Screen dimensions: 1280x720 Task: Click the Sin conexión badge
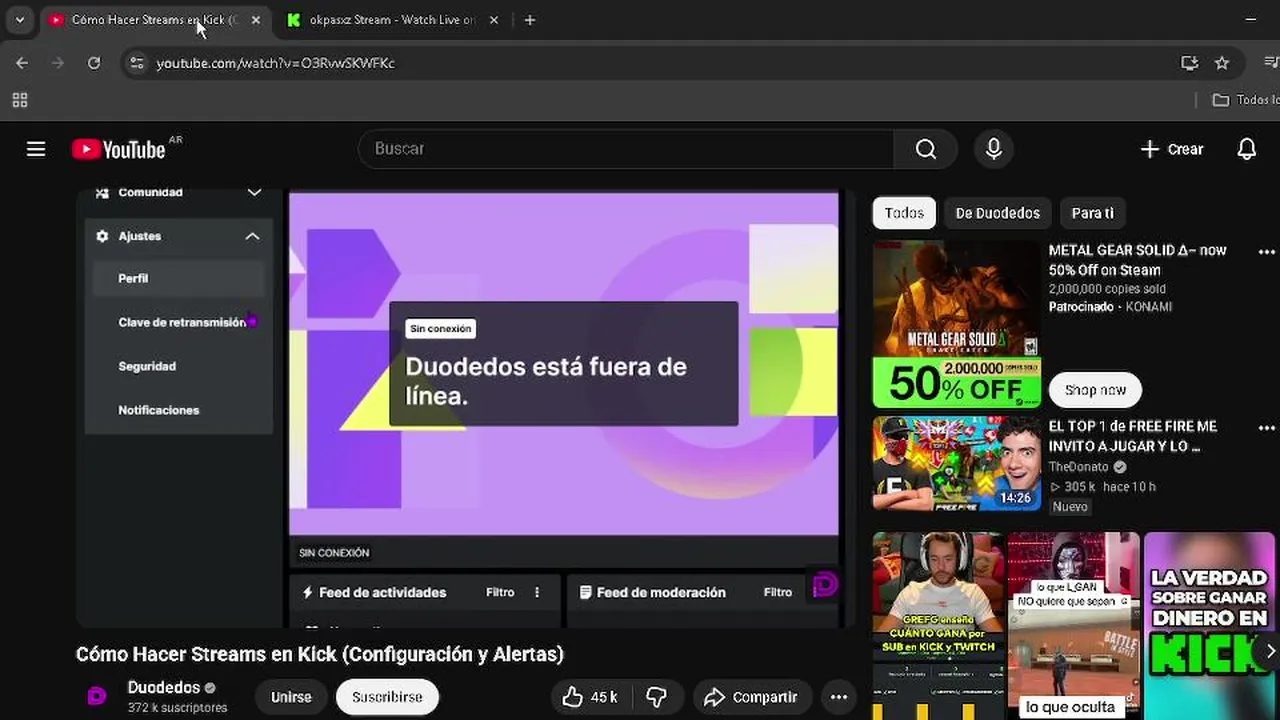click(440, 328)
